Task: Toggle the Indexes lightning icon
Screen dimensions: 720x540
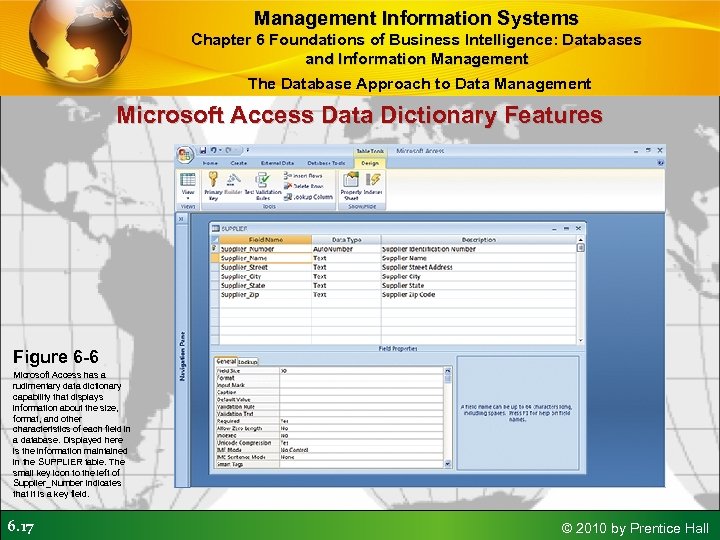Action: click(374, 180)
